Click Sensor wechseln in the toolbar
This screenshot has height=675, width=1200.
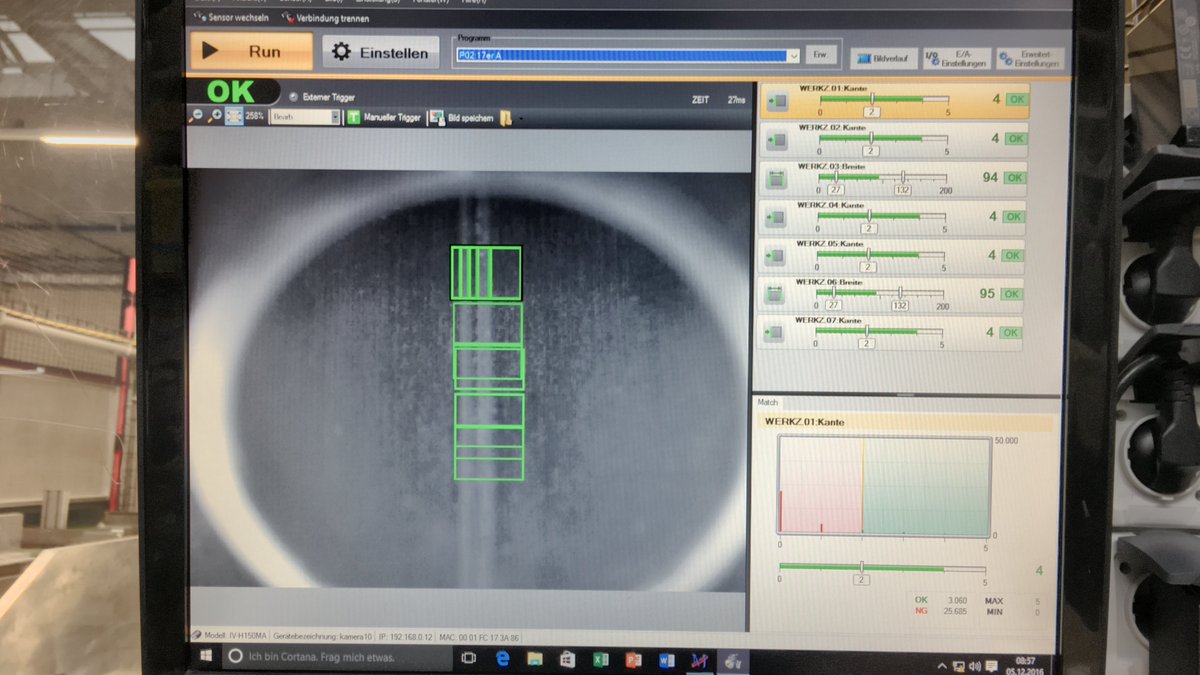tap(231, 18)
